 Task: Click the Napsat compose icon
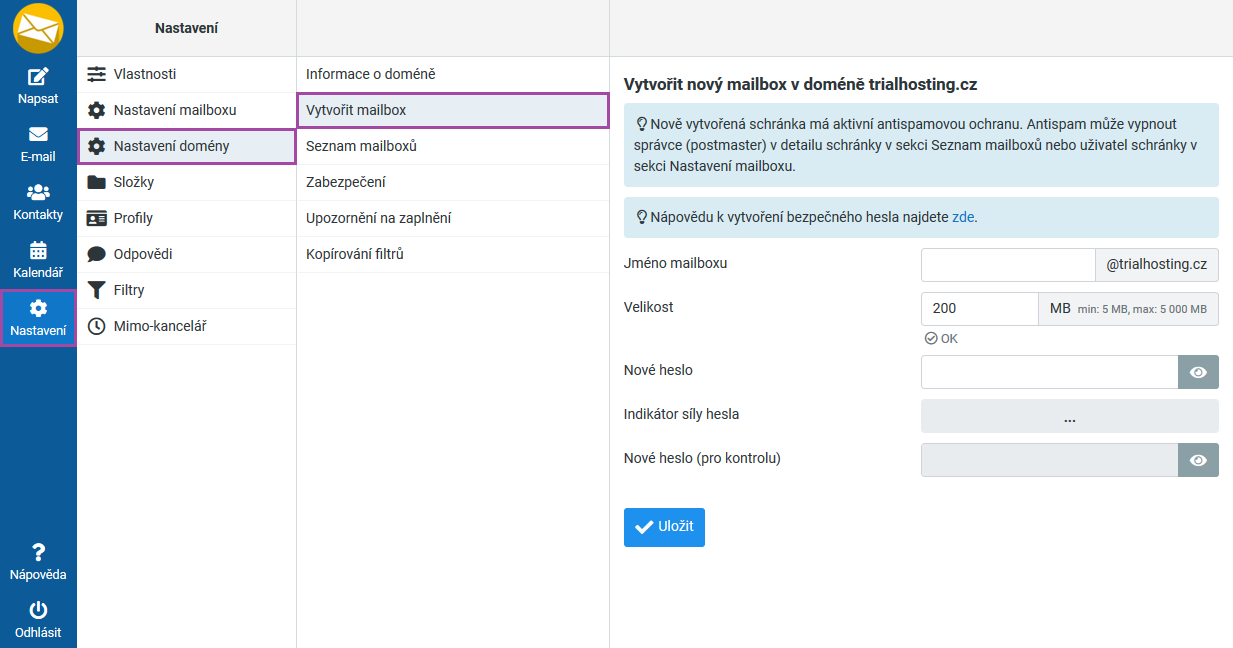click(38, 77)
